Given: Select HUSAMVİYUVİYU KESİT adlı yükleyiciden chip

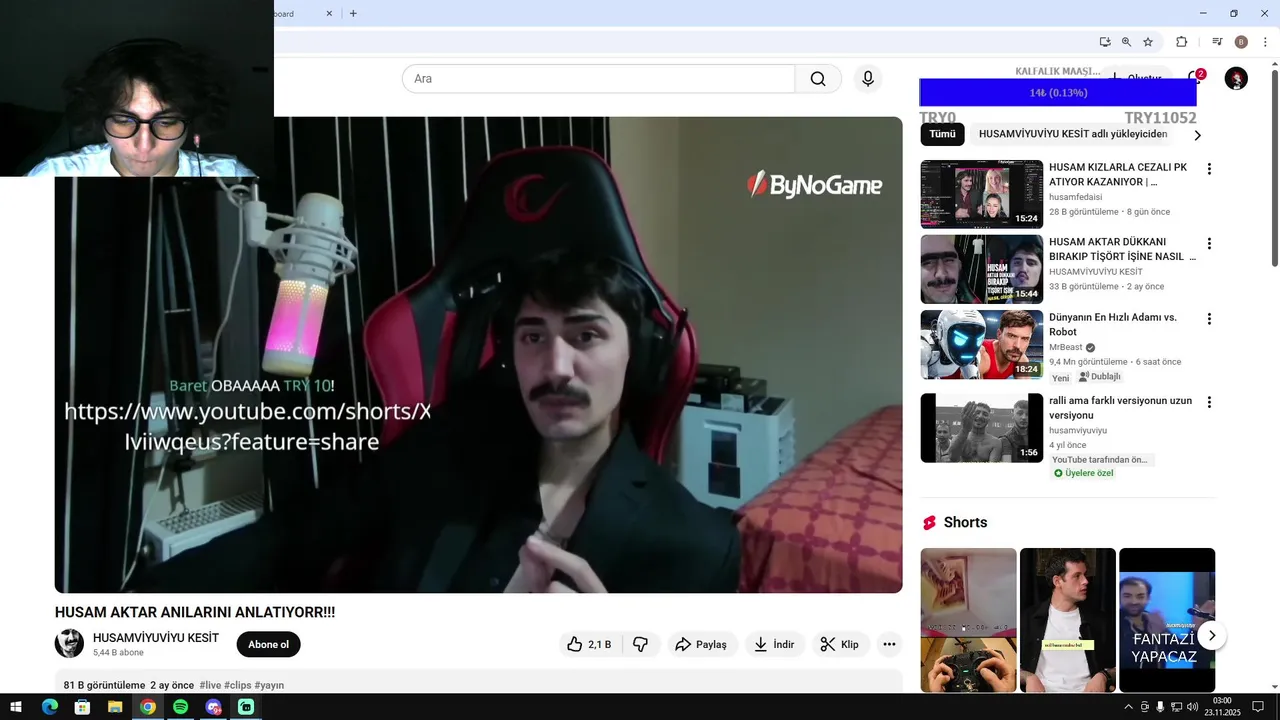Looking at the screenshot, I should tap(1073, 134).
